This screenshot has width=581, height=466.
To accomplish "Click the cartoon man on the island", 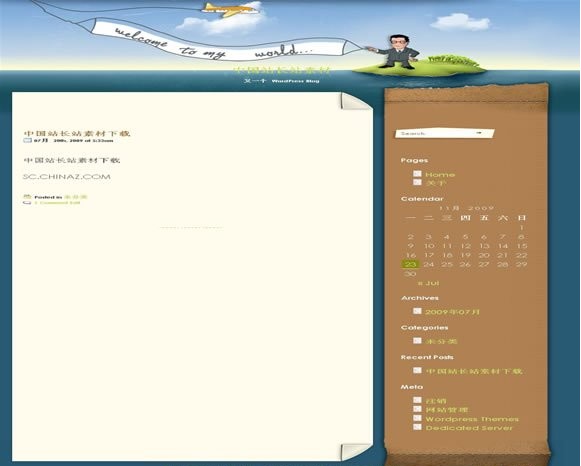I will (x=398, y=52).
